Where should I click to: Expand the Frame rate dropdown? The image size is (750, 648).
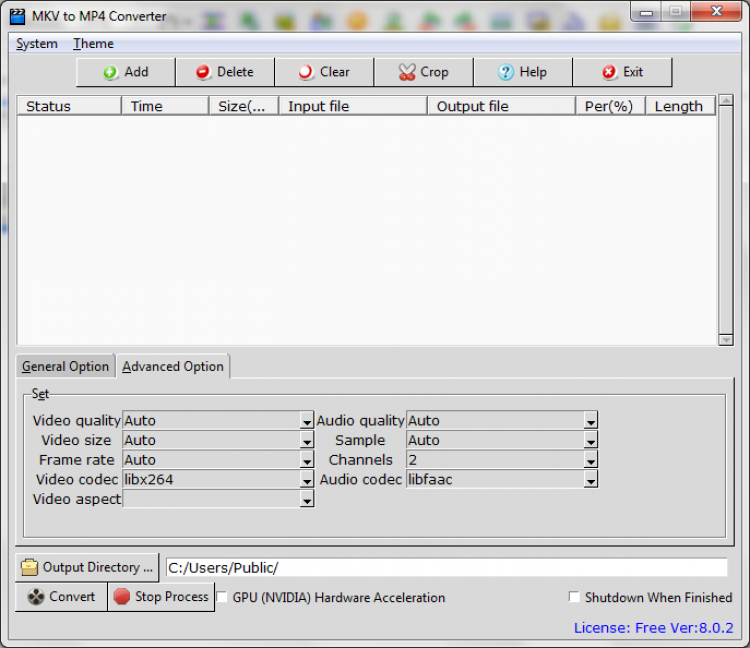coord(307,460)
